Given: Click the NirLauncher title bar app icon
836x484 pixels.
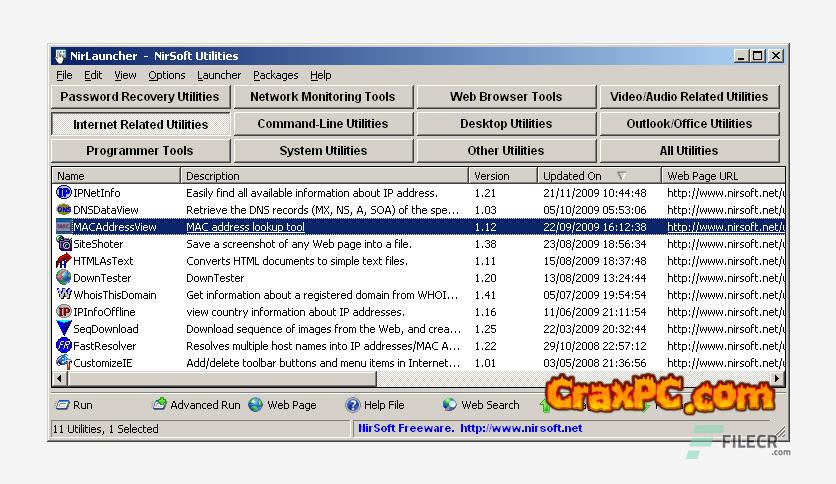Looking at the screenshot, I should (60, 56).
